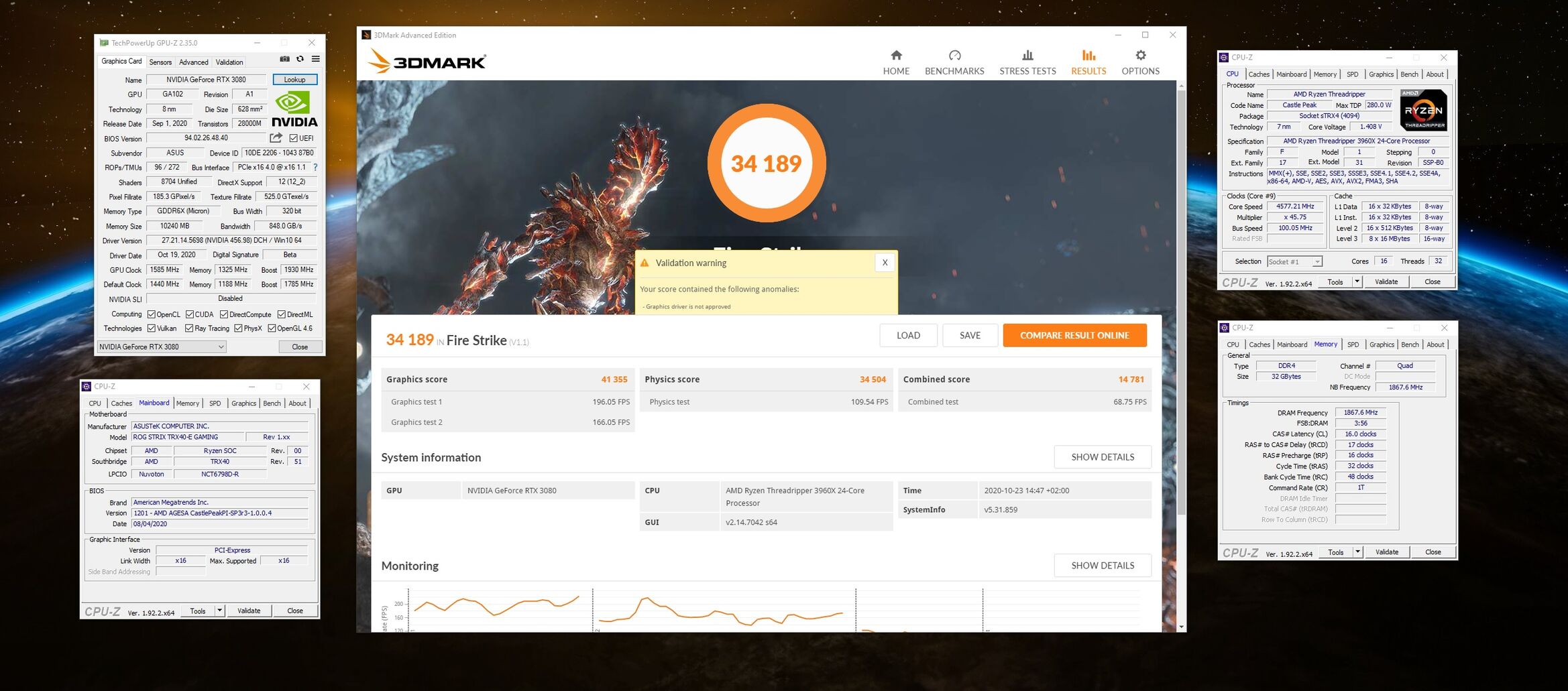Screen dimensions: 1568x691
Task: Open STRESS TESTS in 3DMark
Action: 1027,62
